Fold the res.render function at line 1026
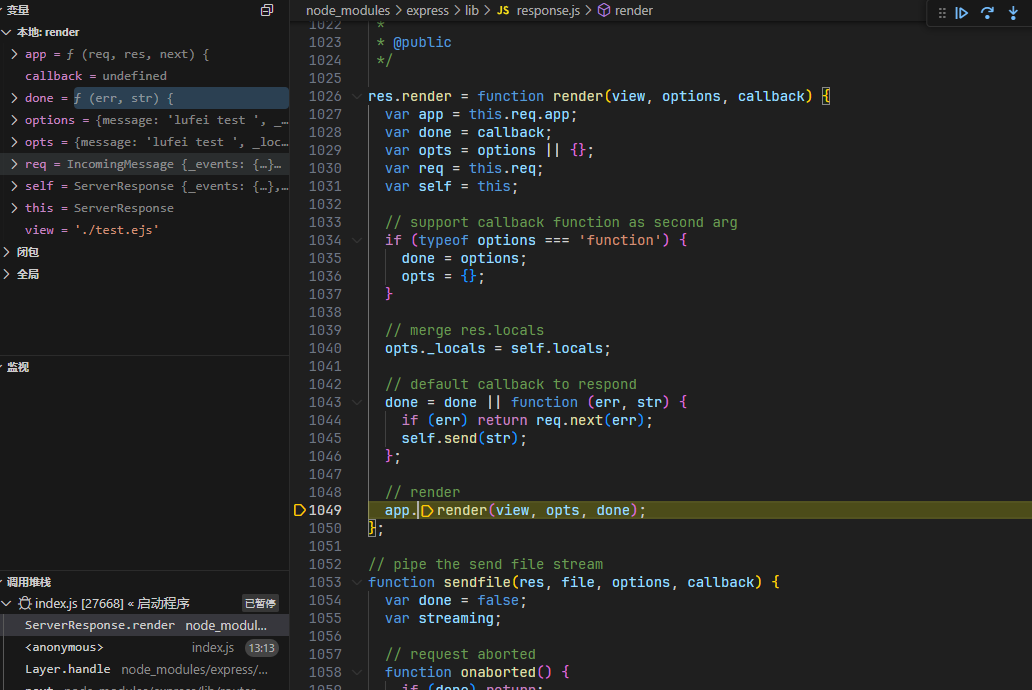Image resolution: width=1032 pixels, height=690 pixels. click(357, 97)
